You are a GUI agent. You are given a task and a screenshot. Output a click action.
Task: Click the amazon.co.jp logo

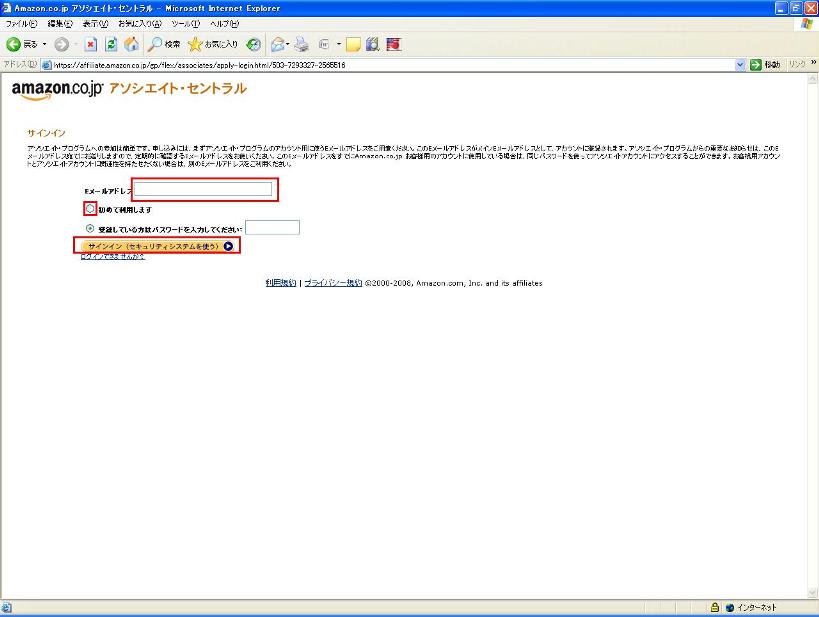pyautogui.click(x=57, y=90)
